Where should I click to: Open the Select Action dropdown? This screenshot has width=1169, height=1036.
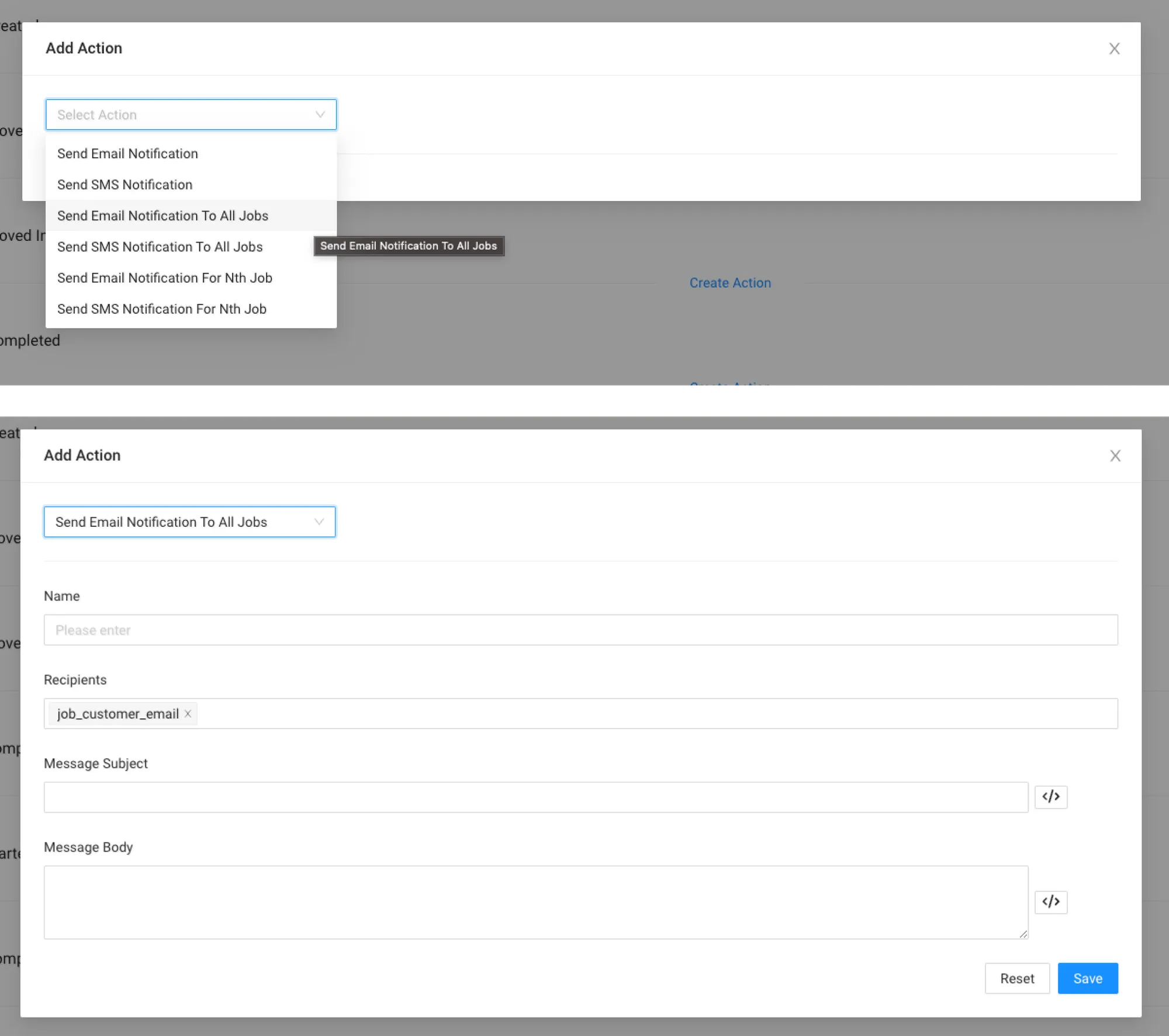pos(191,115)
